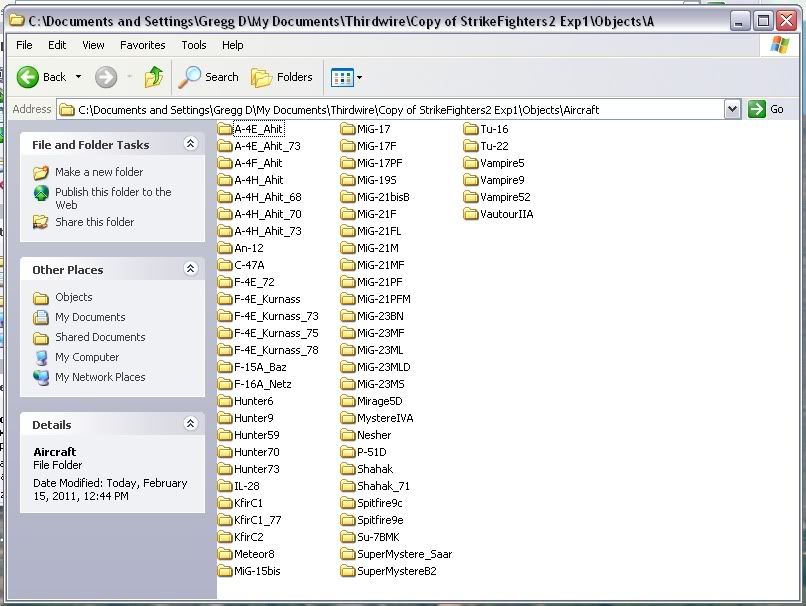Select the An-12 folder name
This screenshot has width=806, height=606.
point(249,248)
